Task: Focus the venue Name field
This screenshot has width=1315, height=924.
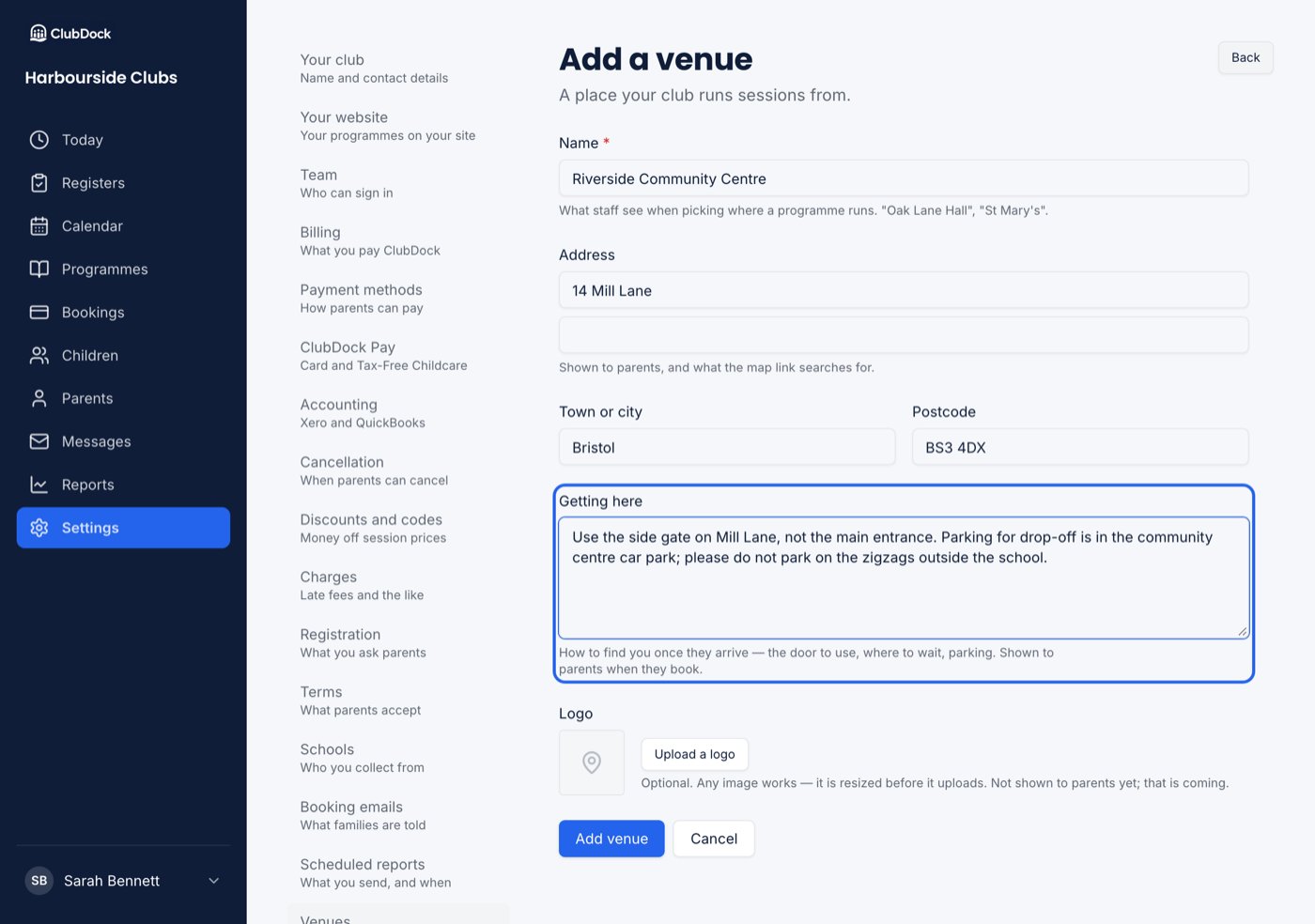Action: [904, 178]
